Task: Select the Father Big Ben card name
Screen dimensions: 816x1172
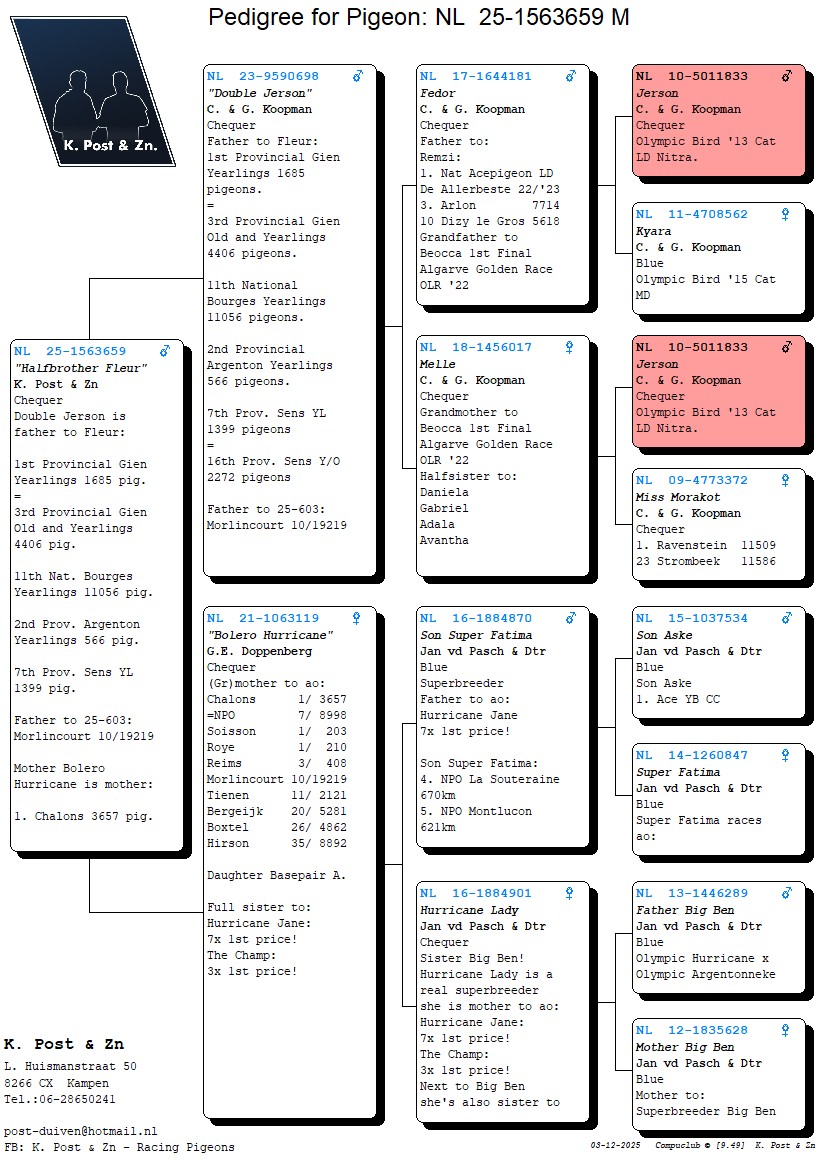Action: [x=685, y=910]
